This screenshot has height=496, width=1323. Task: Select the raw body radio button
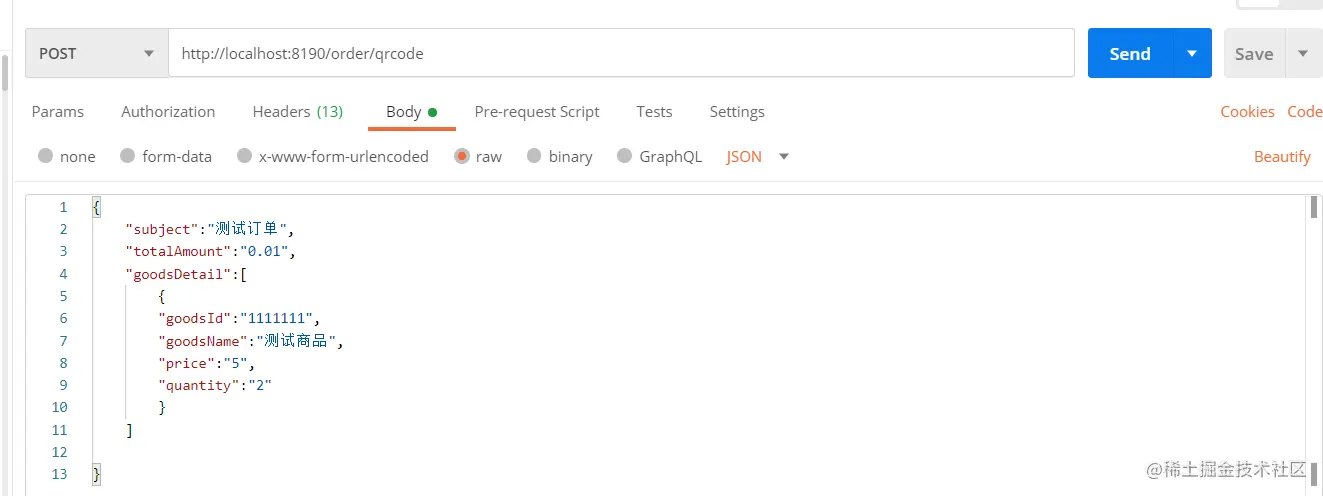point(461,156)
